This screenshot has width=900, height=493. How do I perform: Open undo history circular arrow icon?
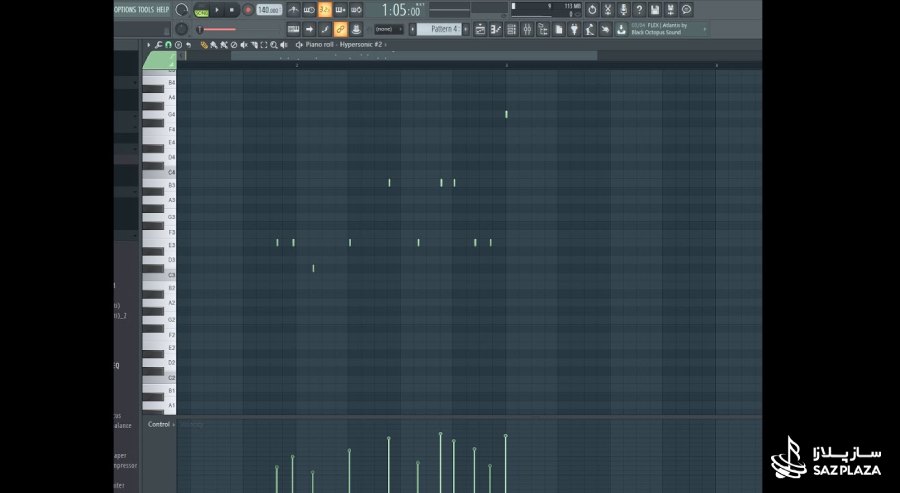[592, 10]
